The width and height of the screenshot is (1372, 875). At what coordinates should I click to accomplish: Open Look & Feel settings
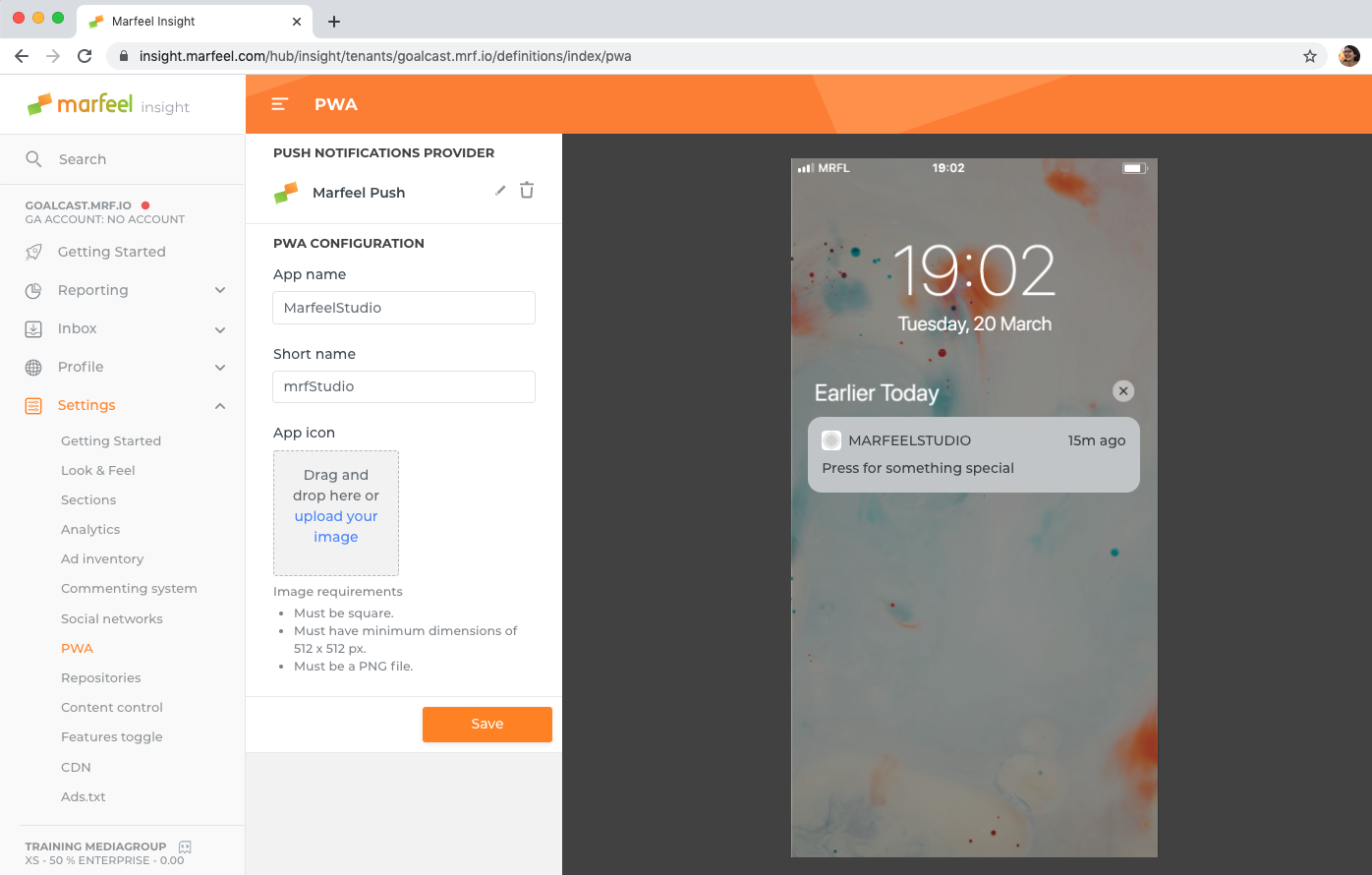coord(98,470)
